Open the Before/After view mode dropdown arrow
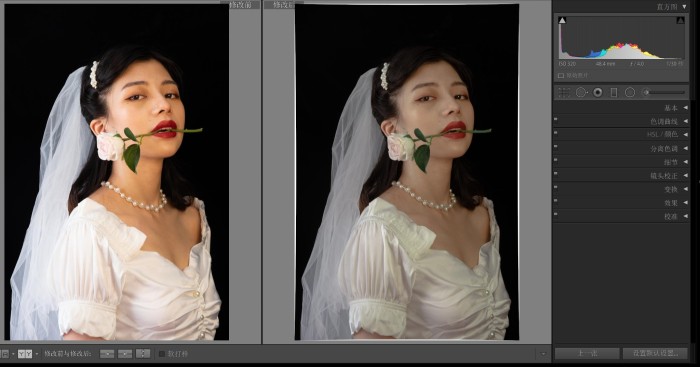 [37, 354]
